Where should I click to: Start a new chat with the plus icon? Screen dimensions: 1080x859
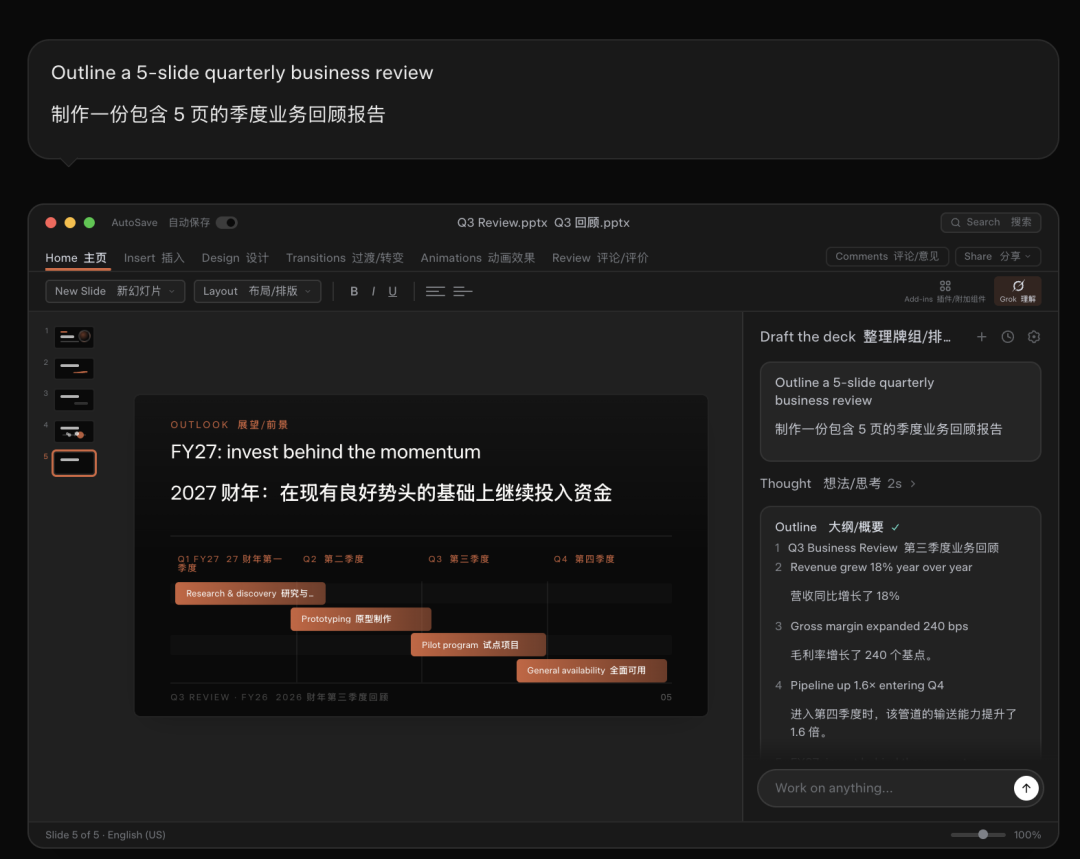(x=982, y=337)
